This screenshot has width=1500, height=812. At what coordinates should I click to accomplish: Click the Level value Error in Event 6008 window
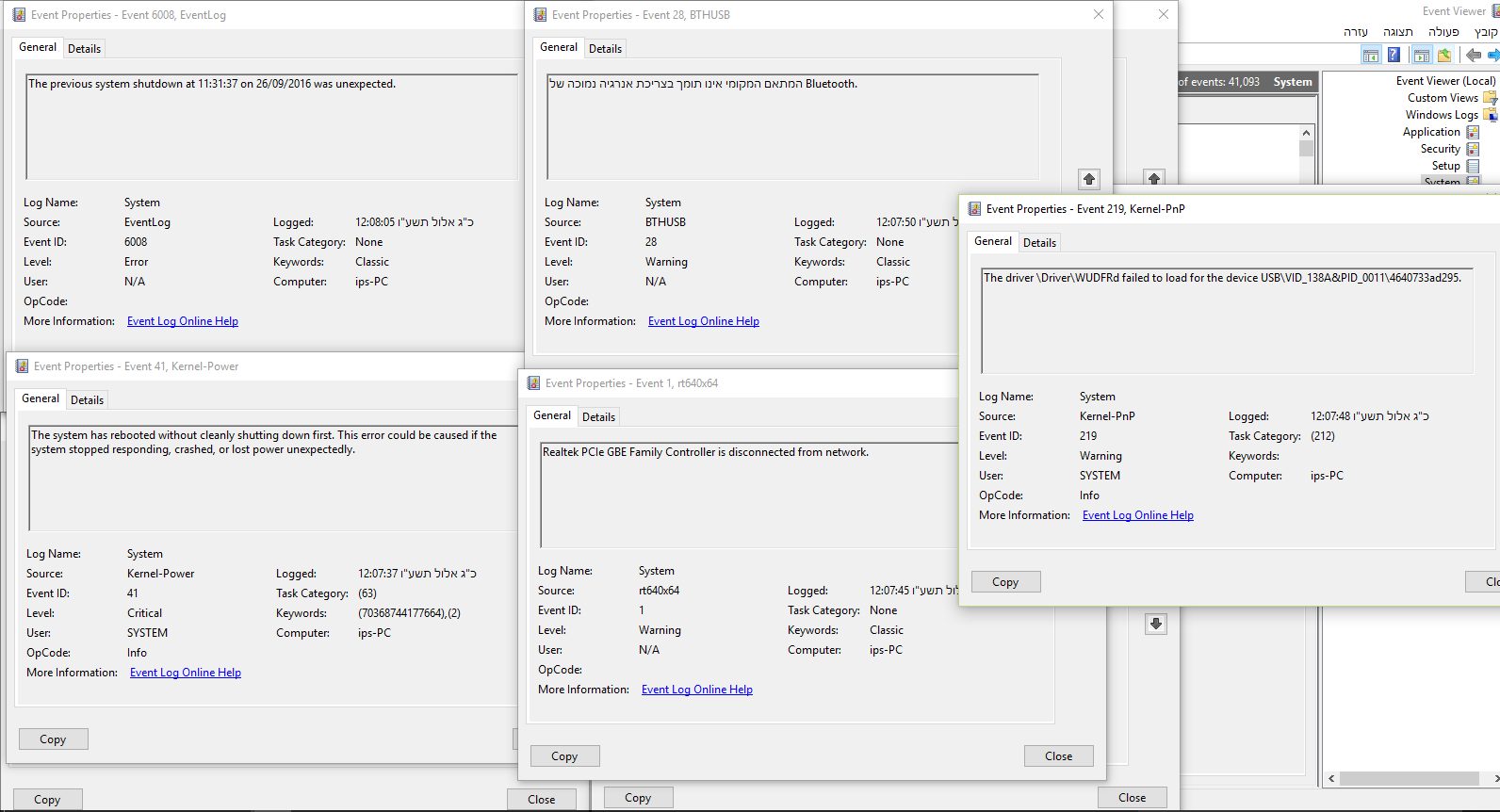(x=136, y=262)
